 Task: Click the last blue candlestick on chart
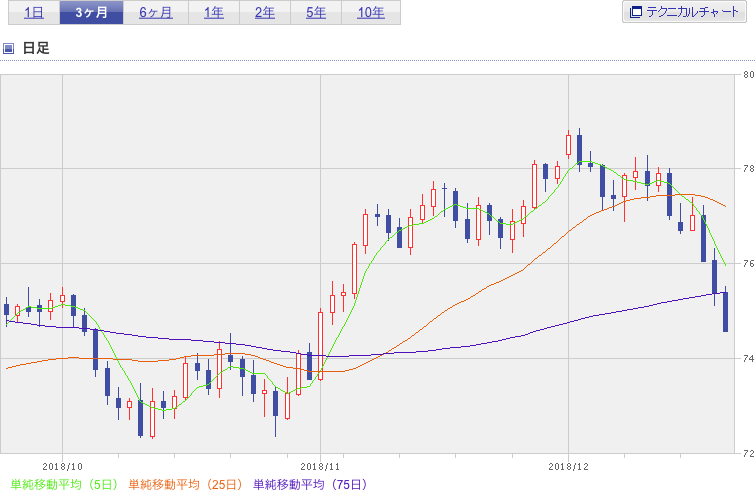point(725,311)
